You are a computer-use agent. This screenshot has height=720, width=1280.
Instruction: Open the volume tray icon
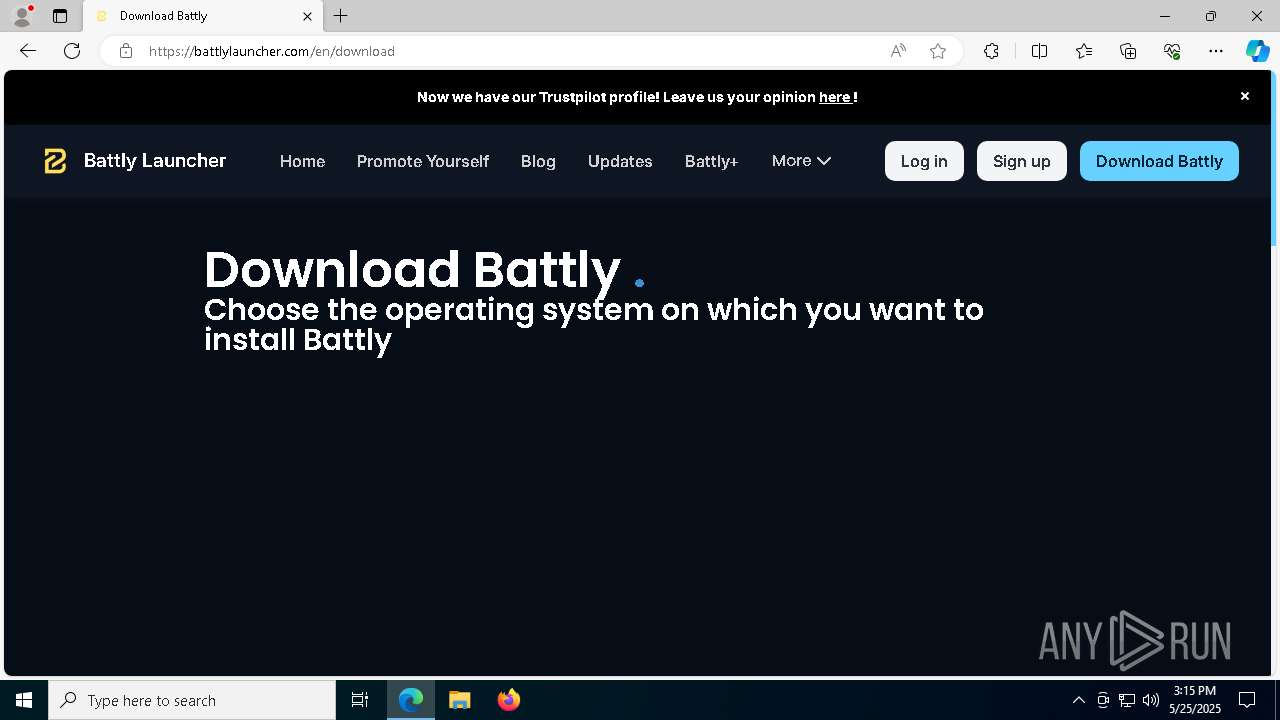tap(1150, 700)
